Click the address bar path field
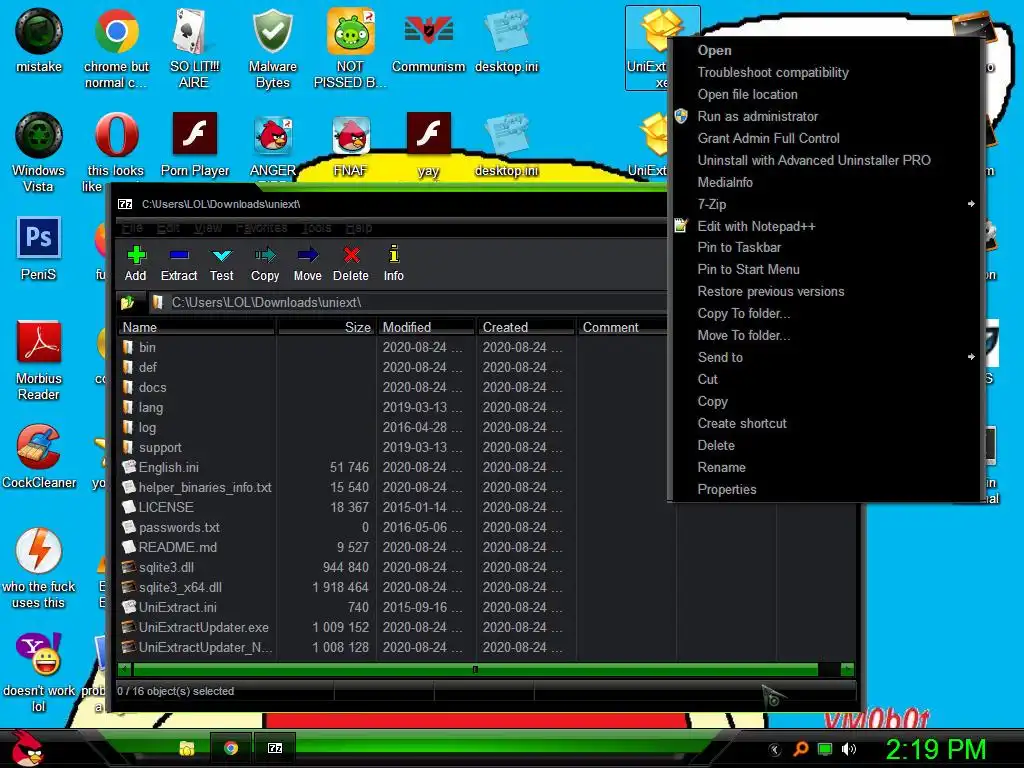 coord(410,302)
